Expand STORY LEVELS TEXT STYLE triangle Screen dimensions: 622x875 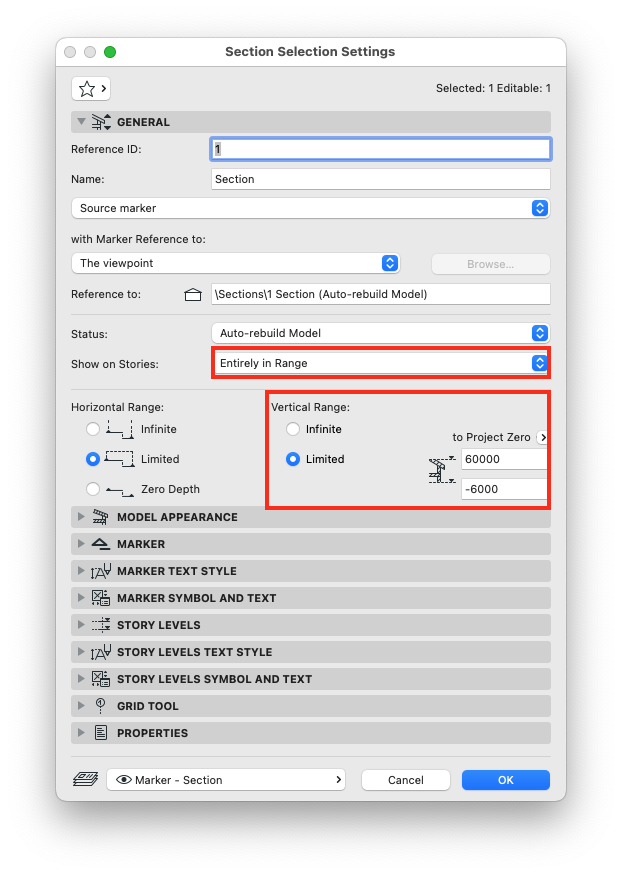pos(81,651)
